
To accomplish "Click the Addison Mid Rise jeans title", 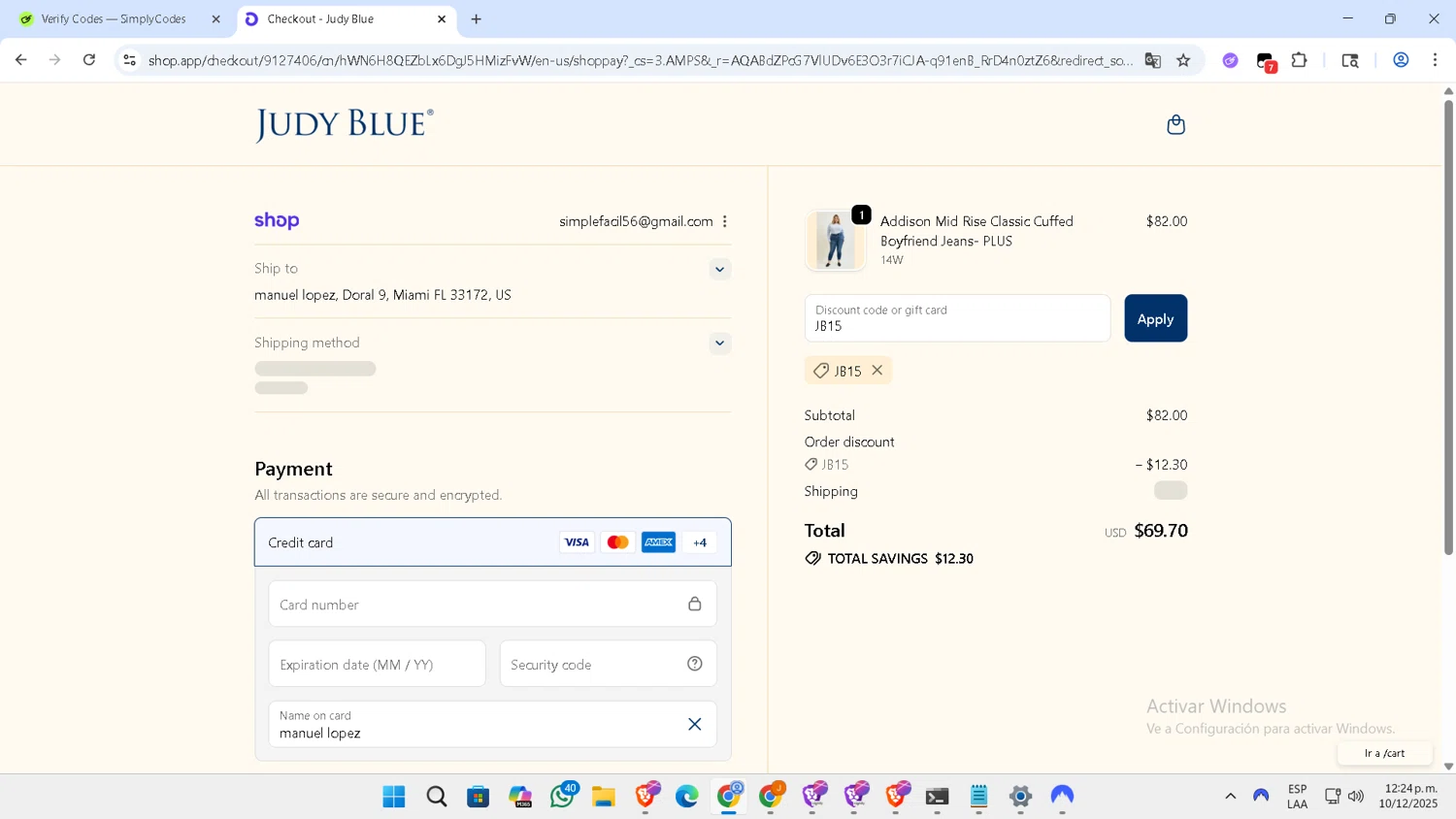I will click(976, 231).
